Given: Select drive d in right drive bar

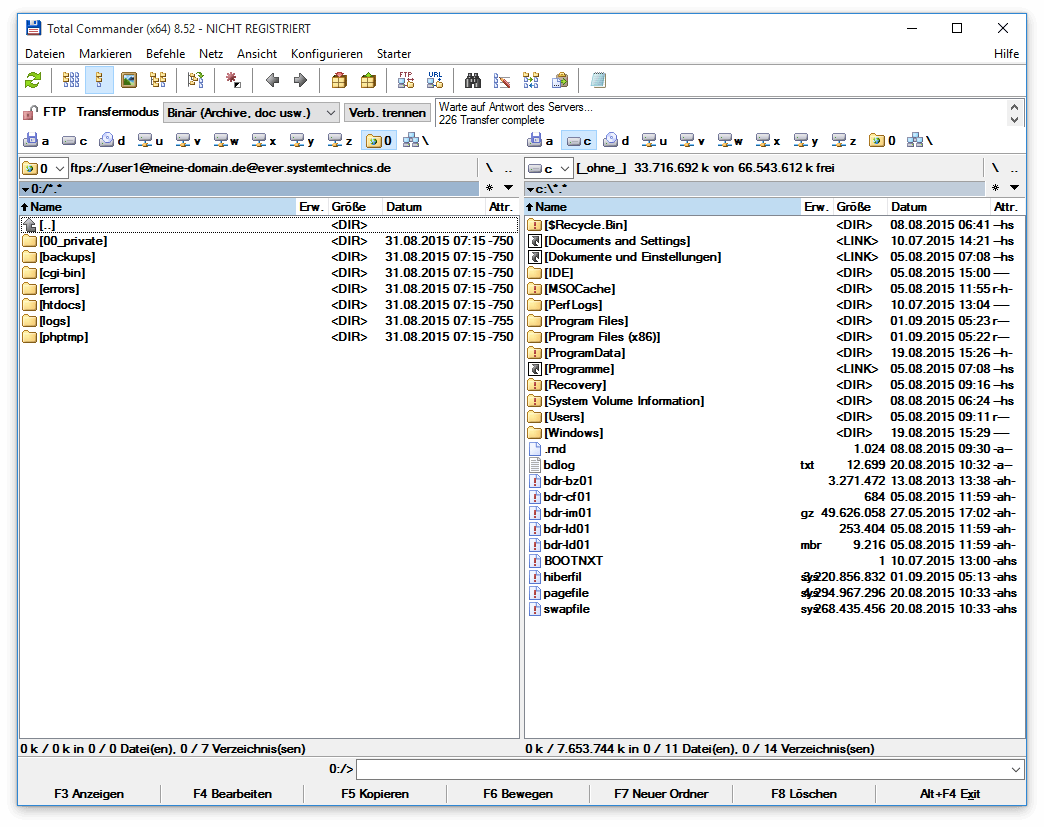Looking at the screenshot, I should pos(616,140).
